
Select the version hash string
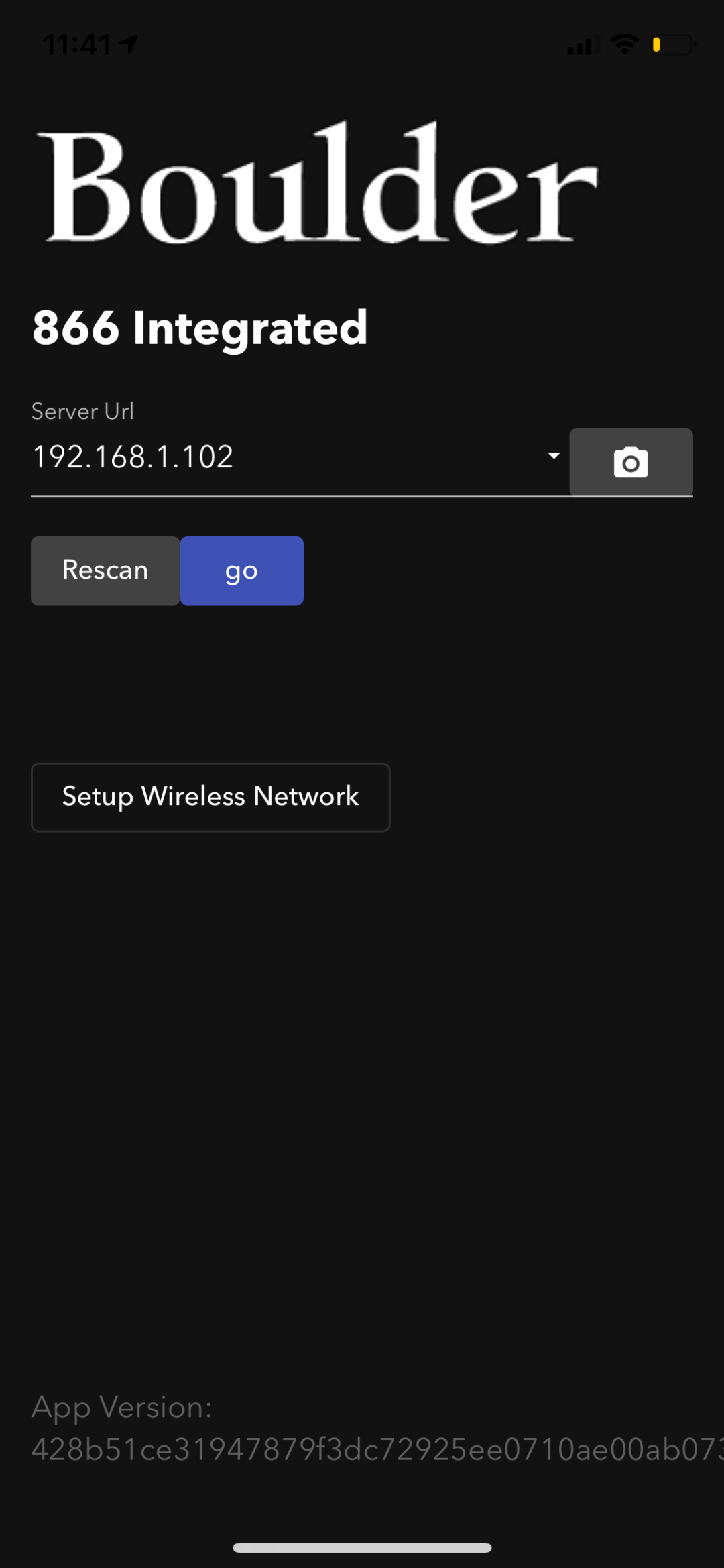tap(375, 1449)
